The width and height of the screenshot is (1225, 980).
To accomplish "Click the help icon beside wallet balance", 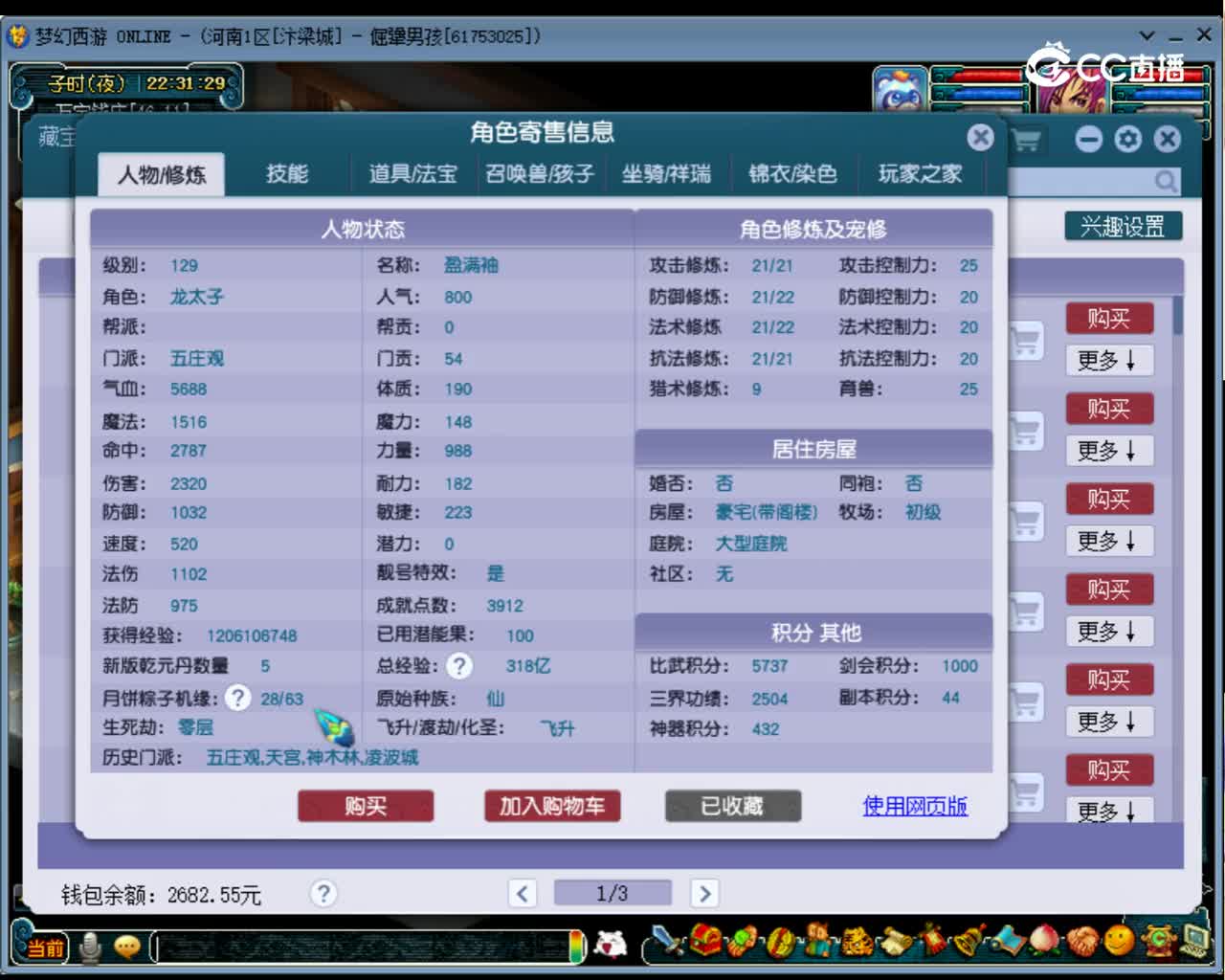I will 323,894.
